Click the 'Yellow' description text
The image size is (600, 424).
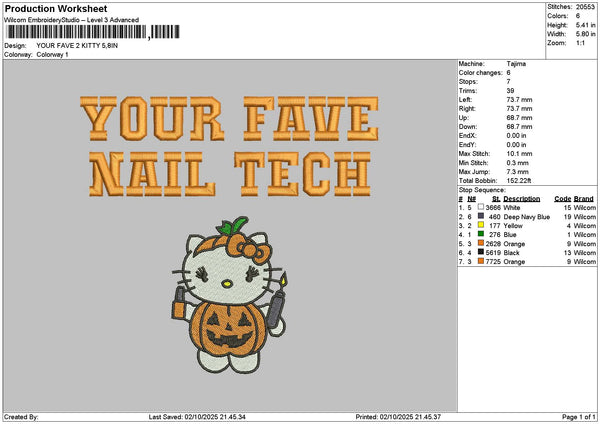tap(513, 225)
